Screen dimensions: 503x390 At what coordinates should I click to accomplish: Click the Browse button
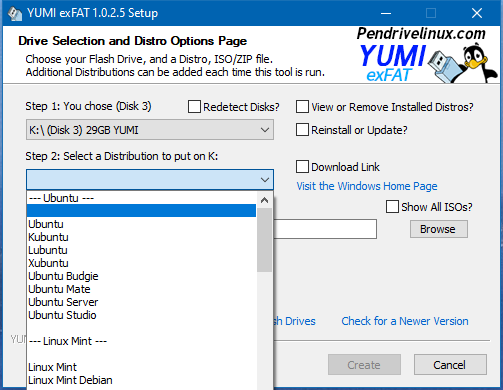(439, 229)
